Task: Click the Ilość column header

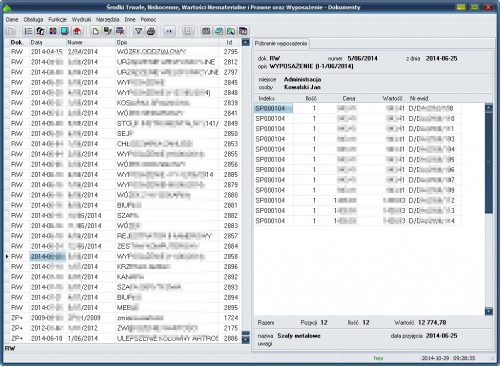Action: tap(311, 98)
